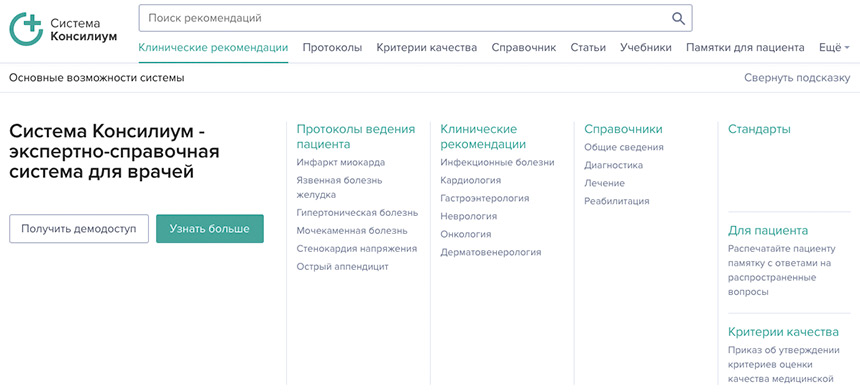Click the Получить демодоступ button
Image resolution: width=860 pixels, height=392 pixels.
tap(79, 229)
